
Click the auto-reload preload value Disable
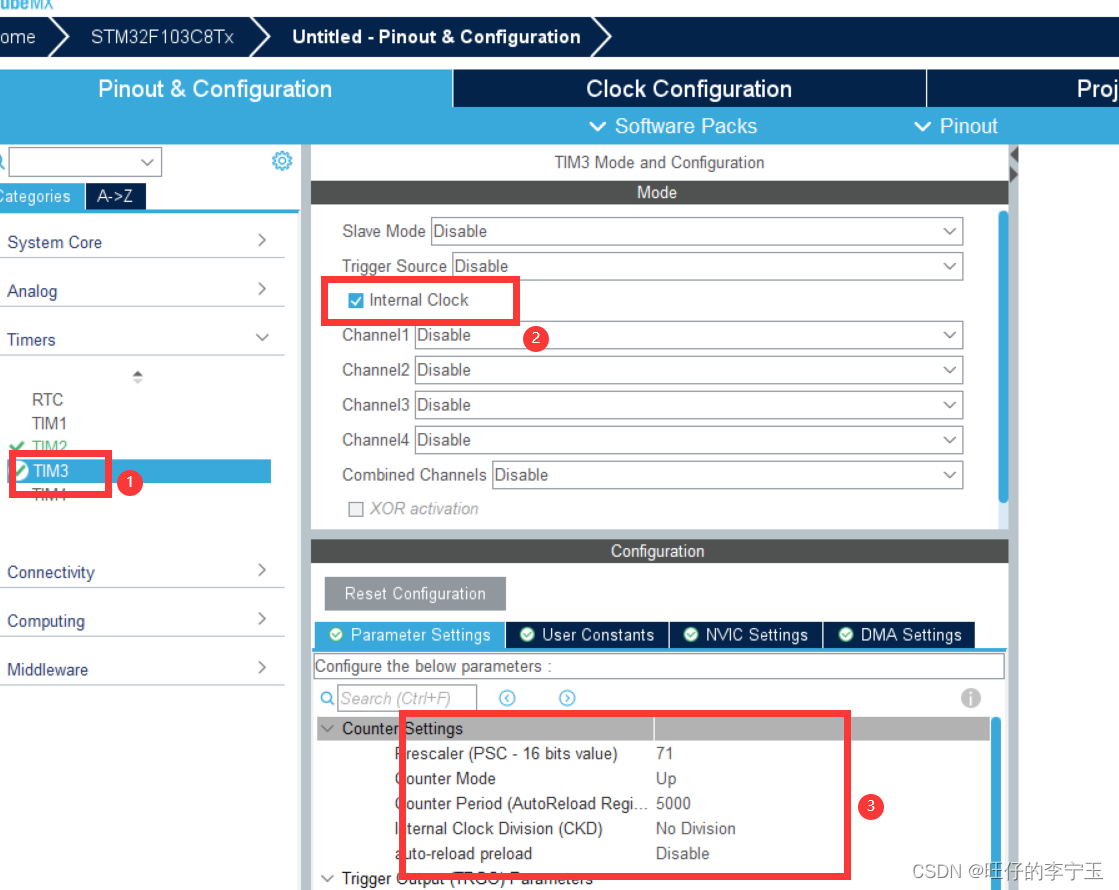pos(683,854)
